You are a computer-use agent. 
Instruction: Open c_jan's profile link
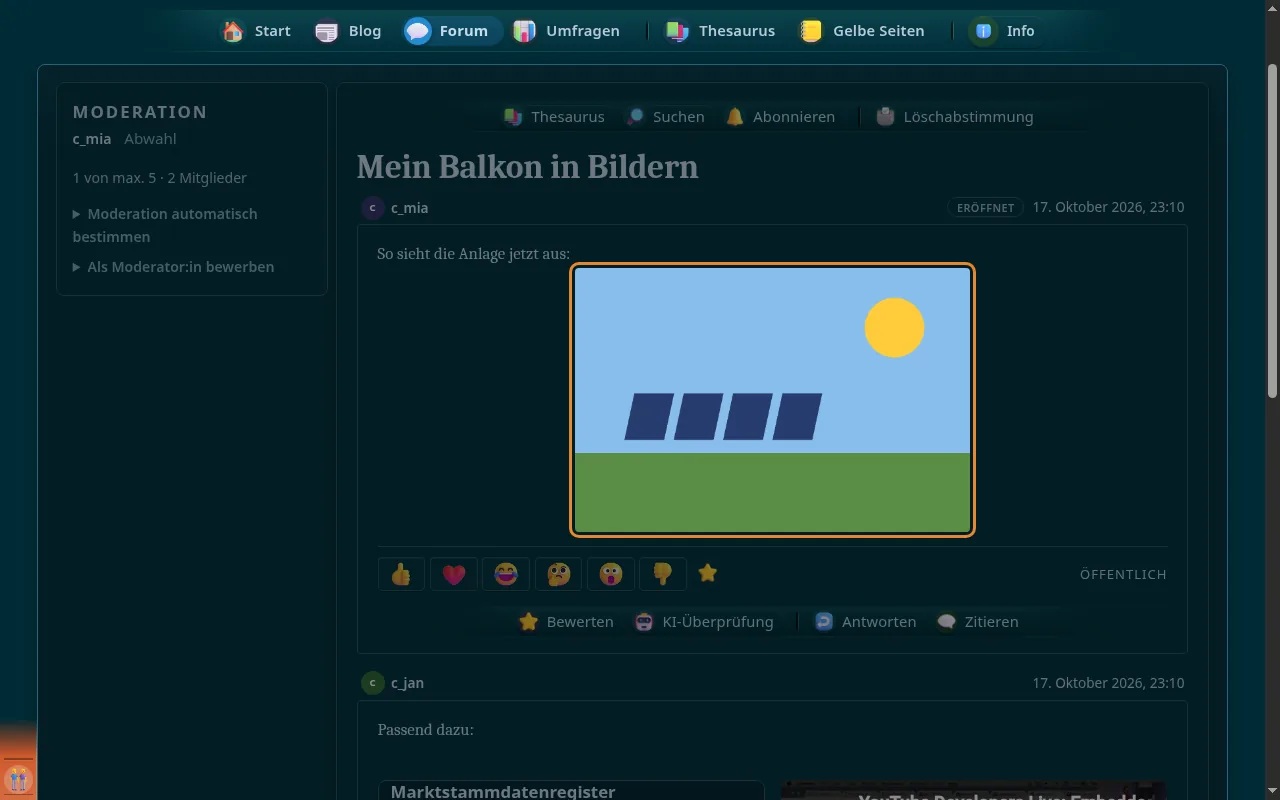407,683
